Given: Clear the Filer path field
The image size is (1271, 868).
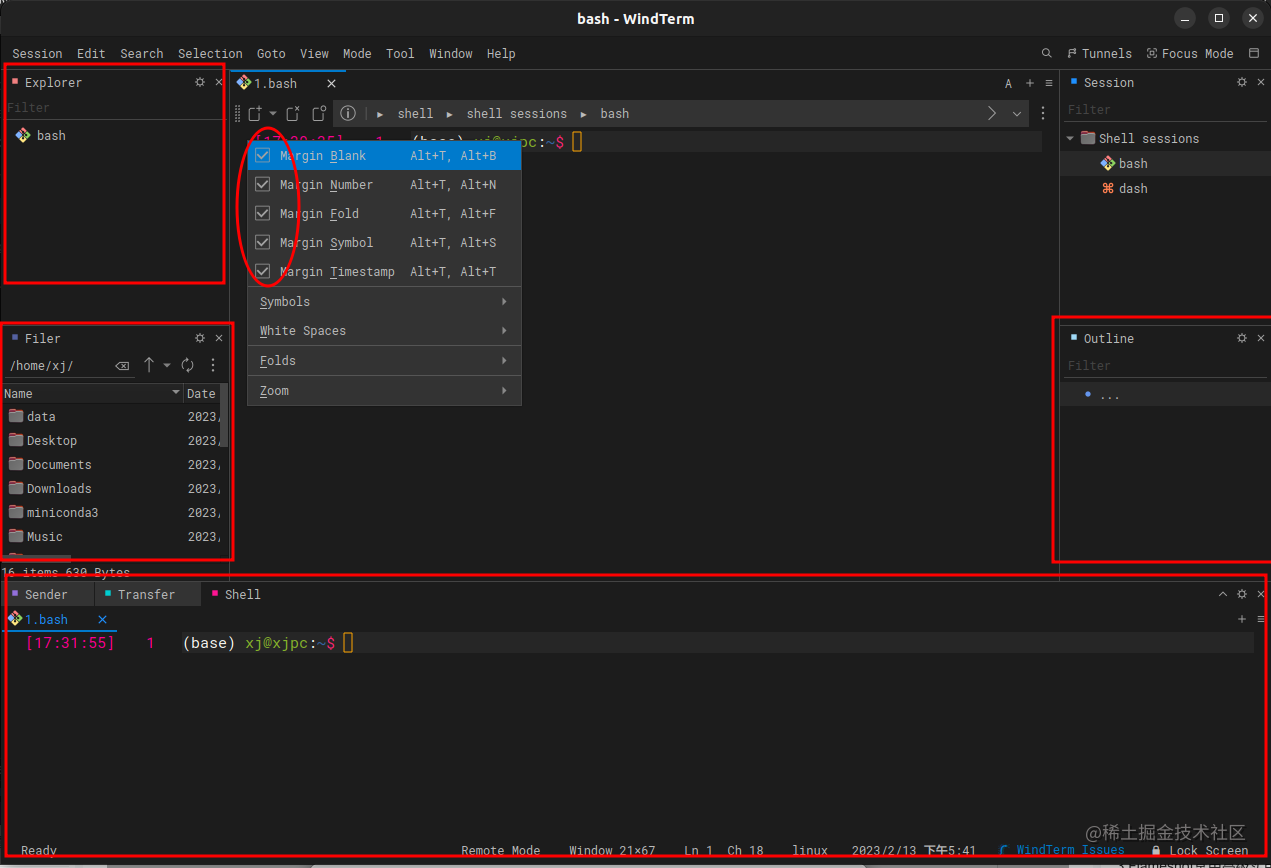Looking at the screenshot, I should tap(122, 366).
